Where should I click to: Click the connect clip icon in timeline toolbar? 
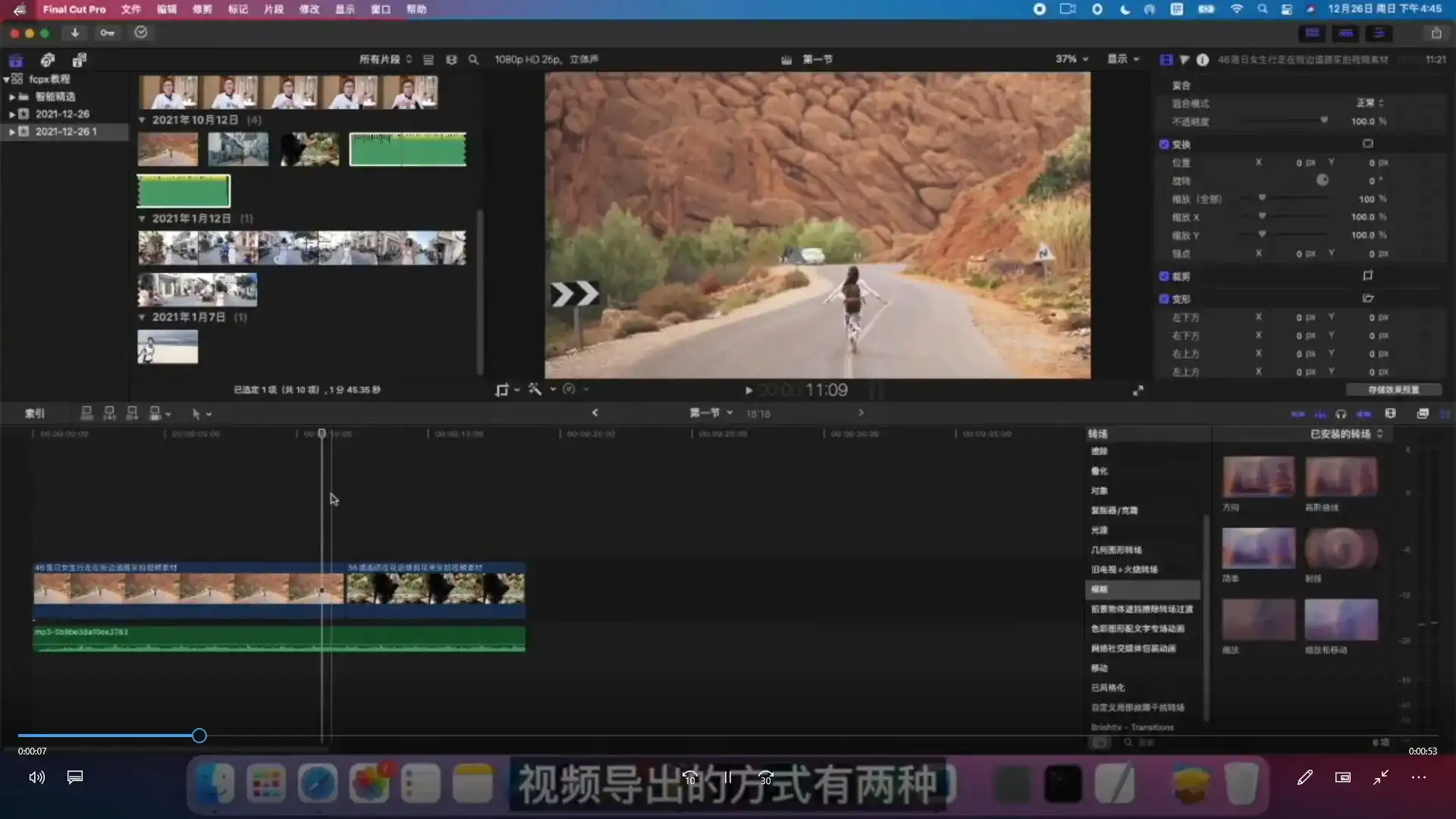click(86, 413)
